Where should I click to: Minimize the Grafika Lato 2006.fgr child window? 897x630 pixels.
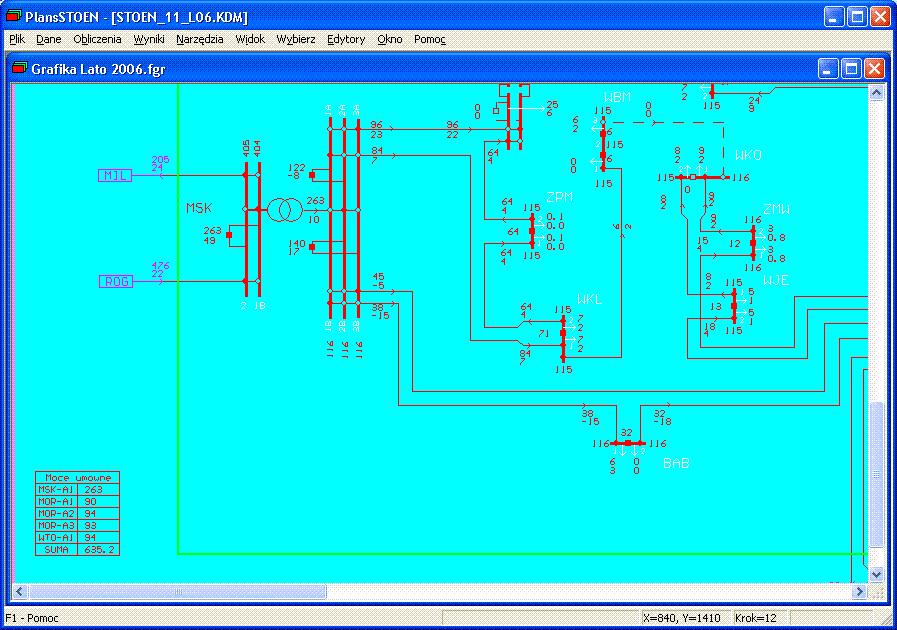(x=828, y=69)
